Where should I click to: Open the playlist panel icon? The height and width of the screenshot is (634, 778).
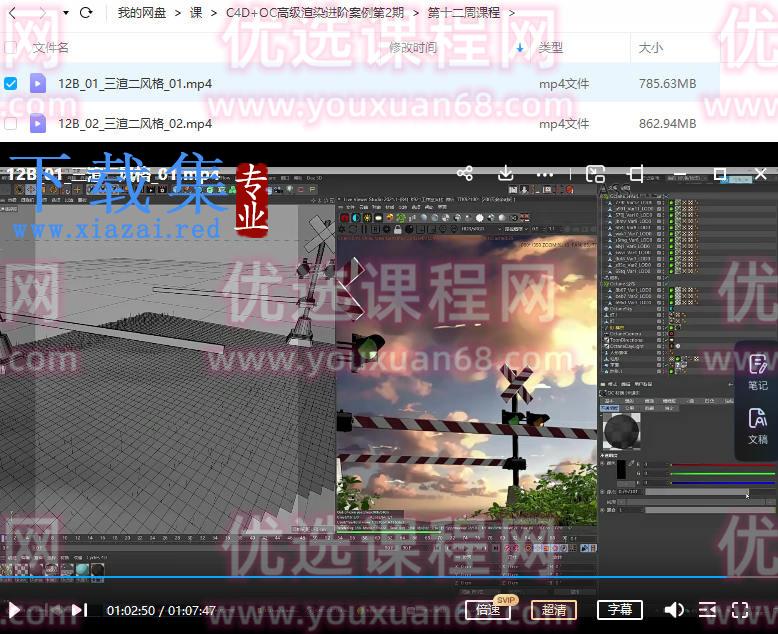[708, 610]
